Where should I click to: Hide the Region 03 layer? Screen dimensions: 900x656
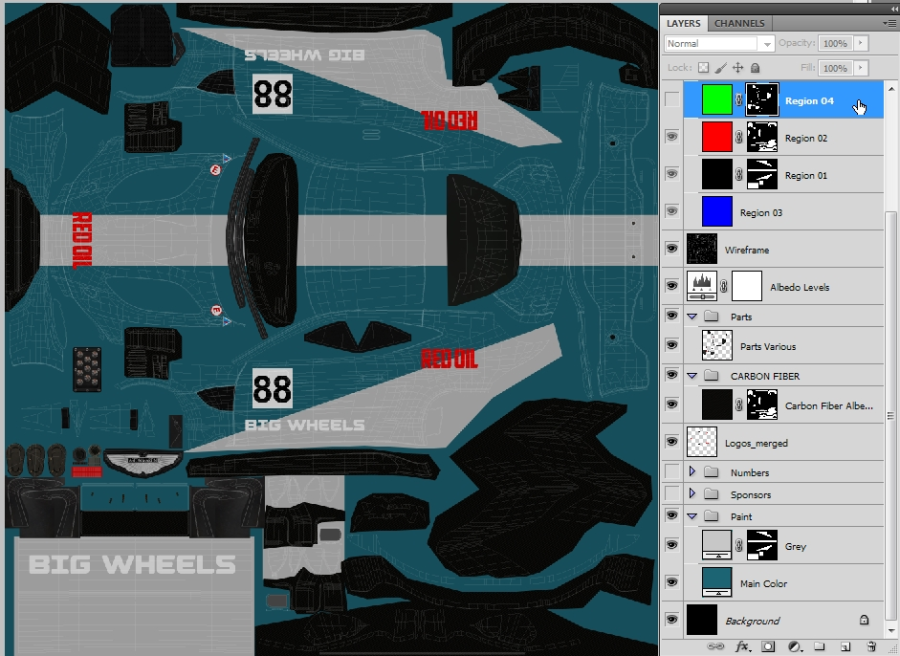672,211
